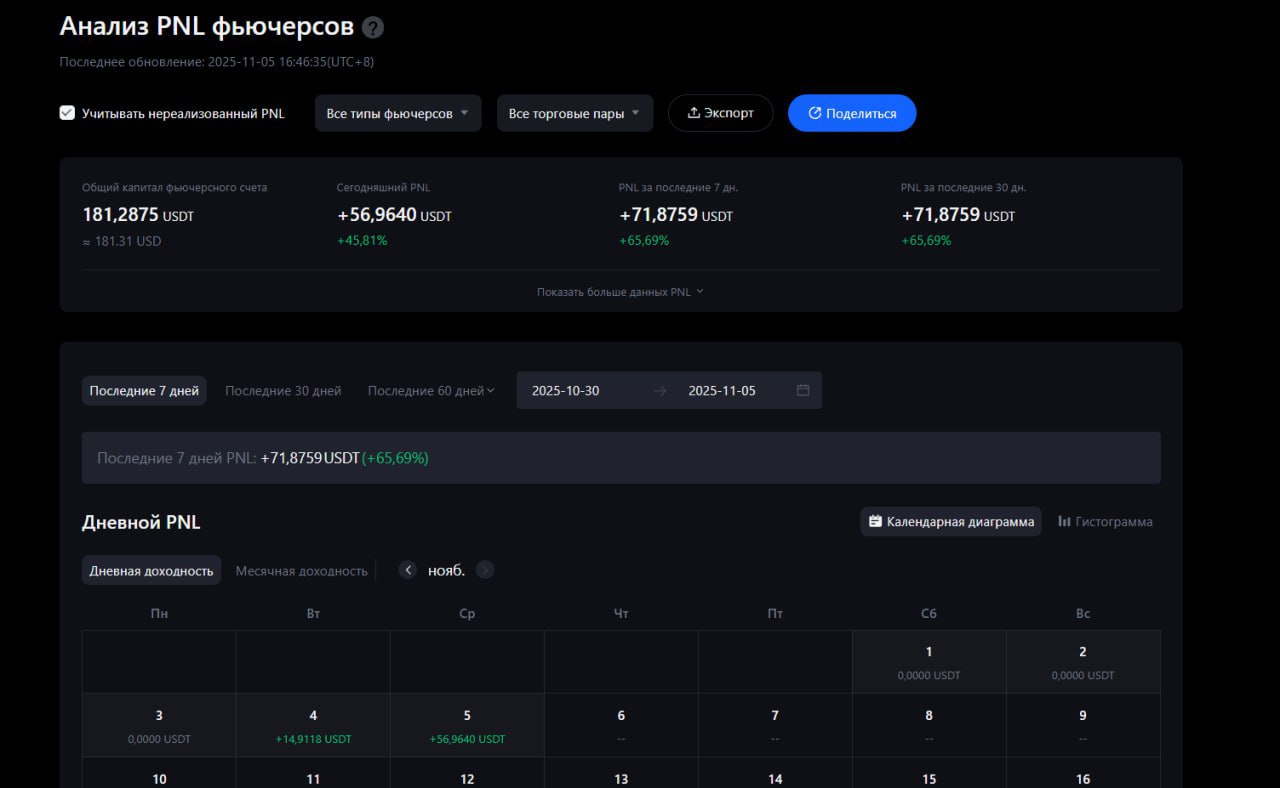Open help icon next to Анализ PNL фьючерсов
The image size is (1280, 788).
pyautogui.click(x=373, y=28)
